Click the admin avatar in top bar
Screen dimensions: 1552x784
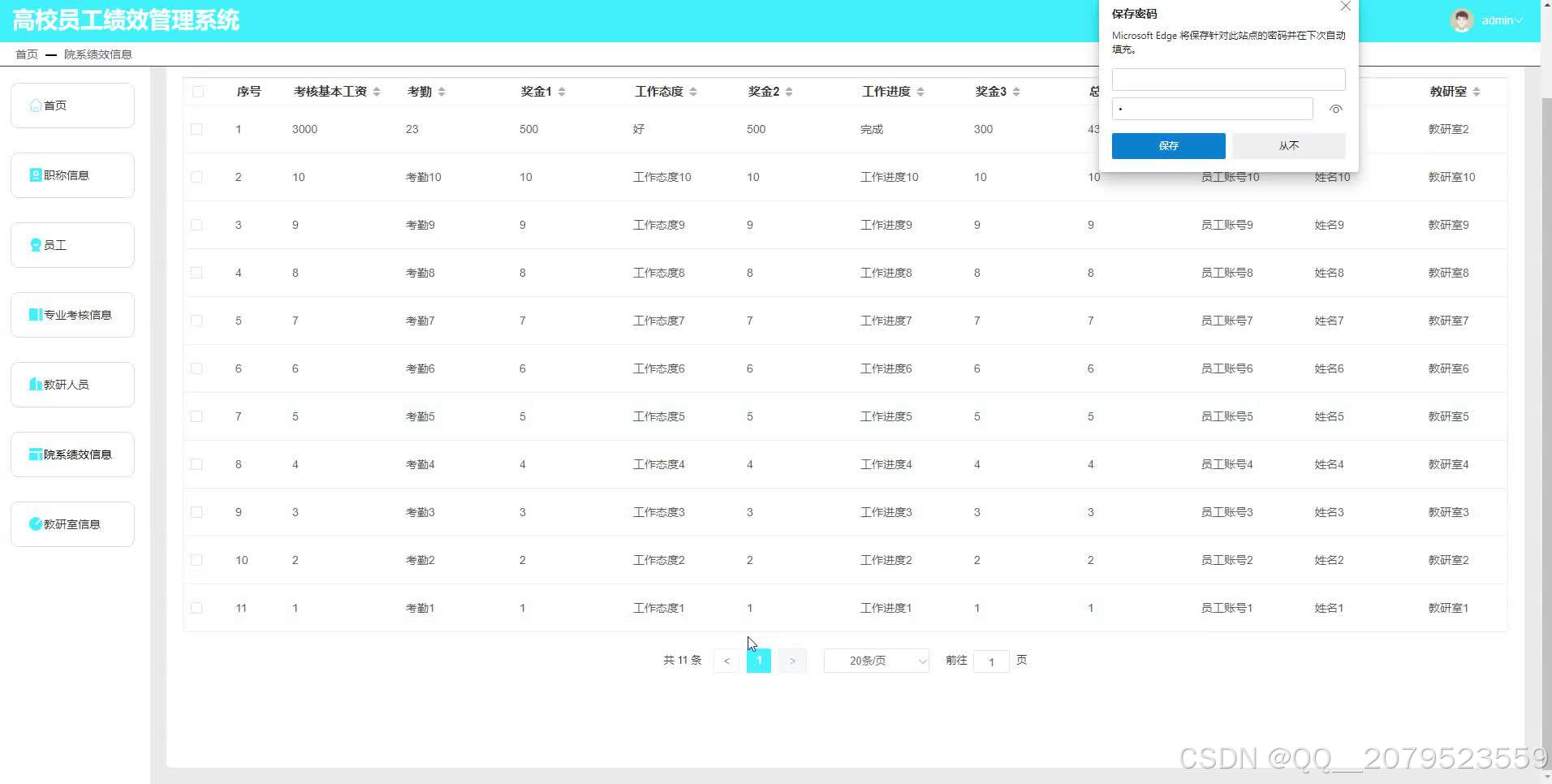tap(1460, 20)
